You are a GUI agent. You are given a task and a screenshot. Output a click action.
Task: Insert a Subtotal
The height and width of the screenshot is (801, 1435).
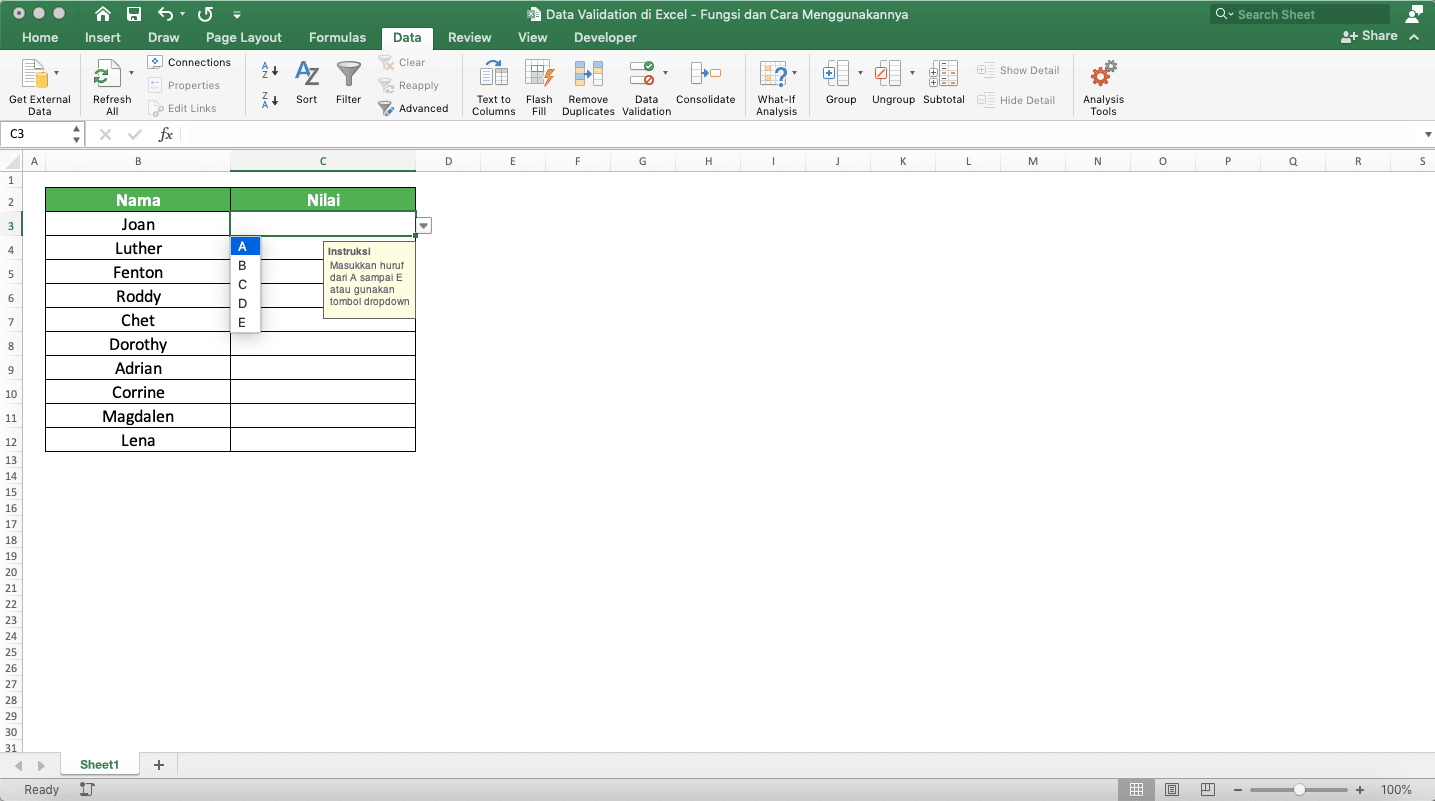tap(943, 82)
